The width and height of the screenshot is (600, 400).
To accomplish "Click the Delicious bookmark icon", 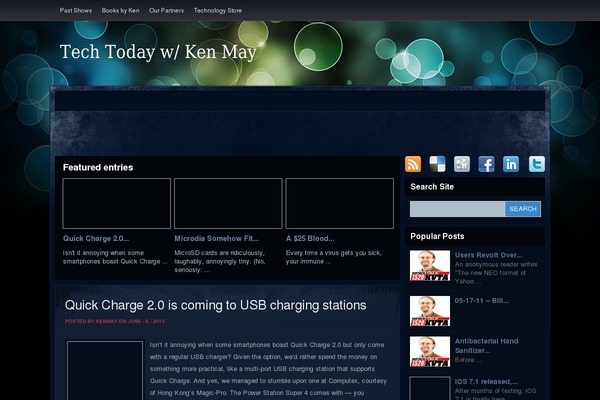I will pyautogui.click(x=437, y=164).
